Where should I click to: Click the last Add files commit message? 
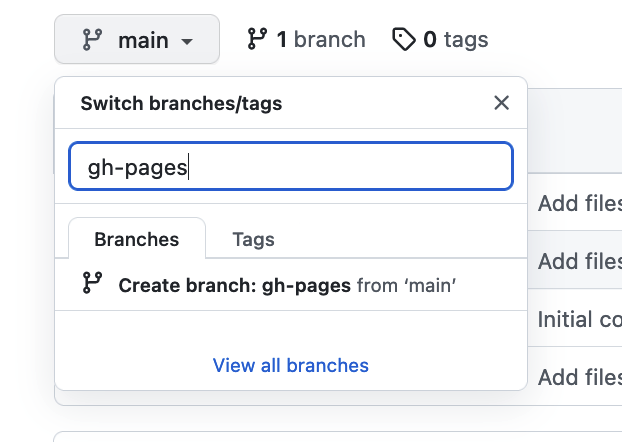coord(580,377)
